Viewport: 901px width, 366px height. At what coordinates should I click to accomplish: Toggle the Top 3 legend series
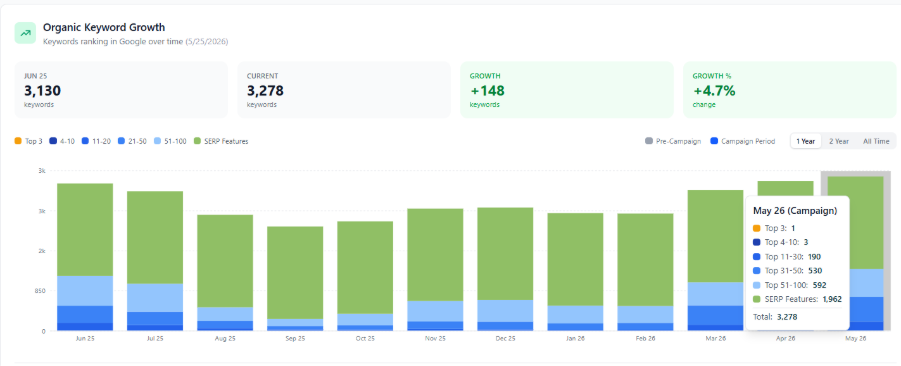(x=29, y=141)
